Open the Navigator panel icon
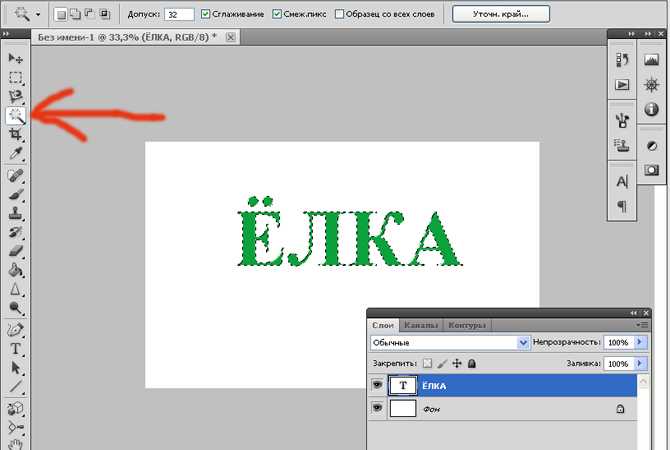The height and width of the screenshot is (450, 670). point(651,85)
